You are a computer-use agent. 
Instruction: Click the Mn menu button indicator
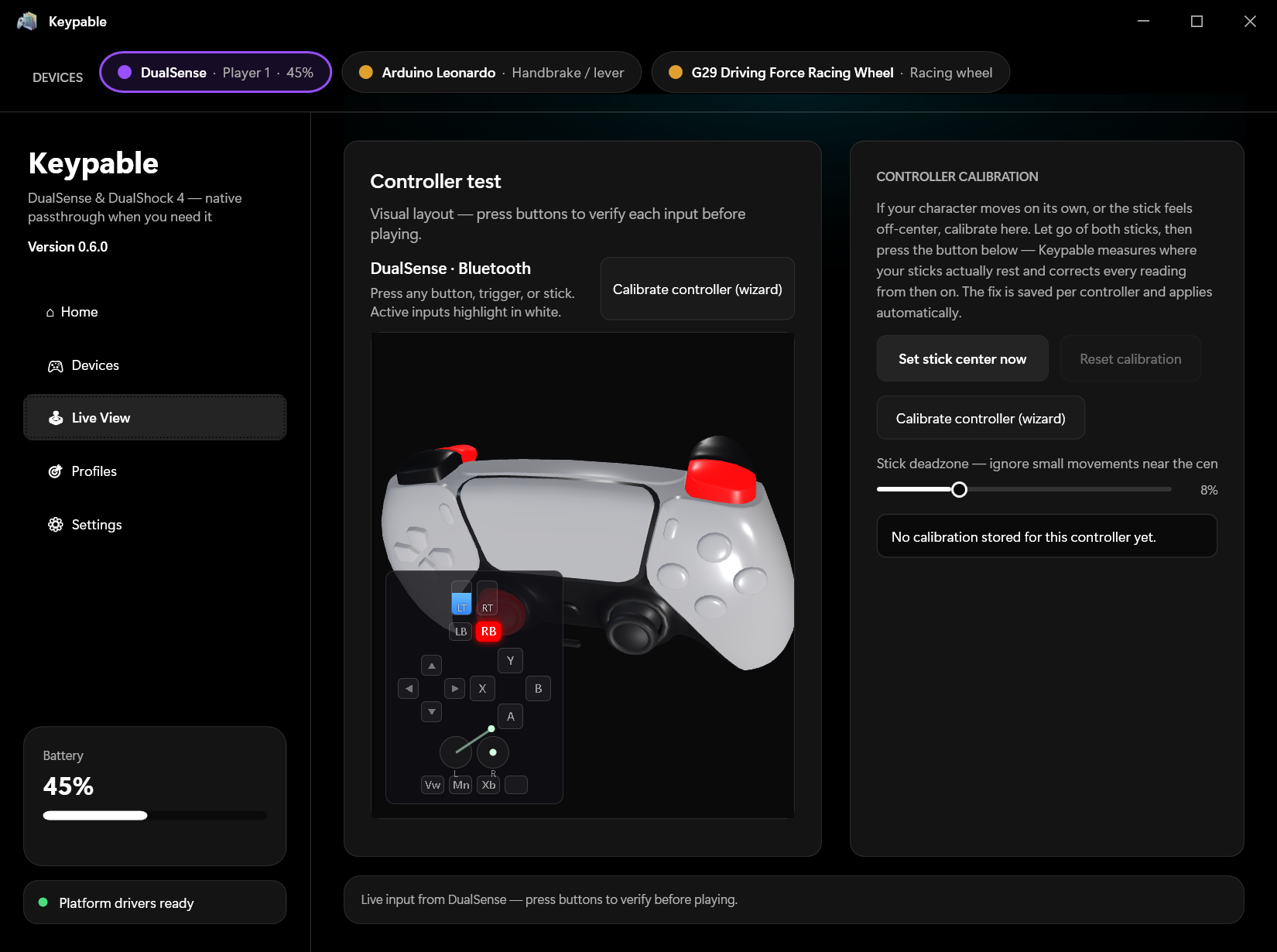(x=461, y=785)
